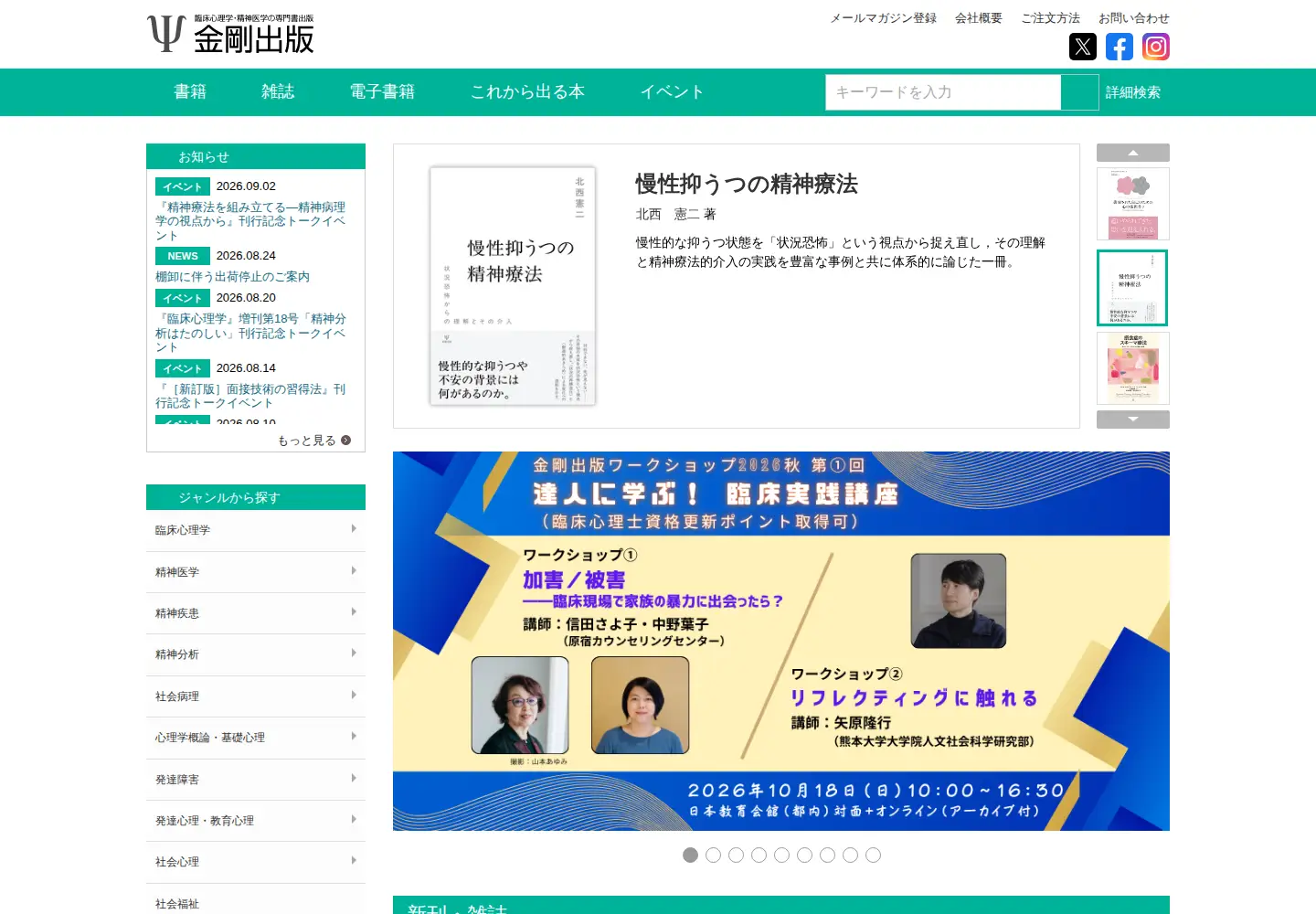Select the eighth carousel dot
The height and width of the screenshot is (914, 1316).
pos(850,855)
